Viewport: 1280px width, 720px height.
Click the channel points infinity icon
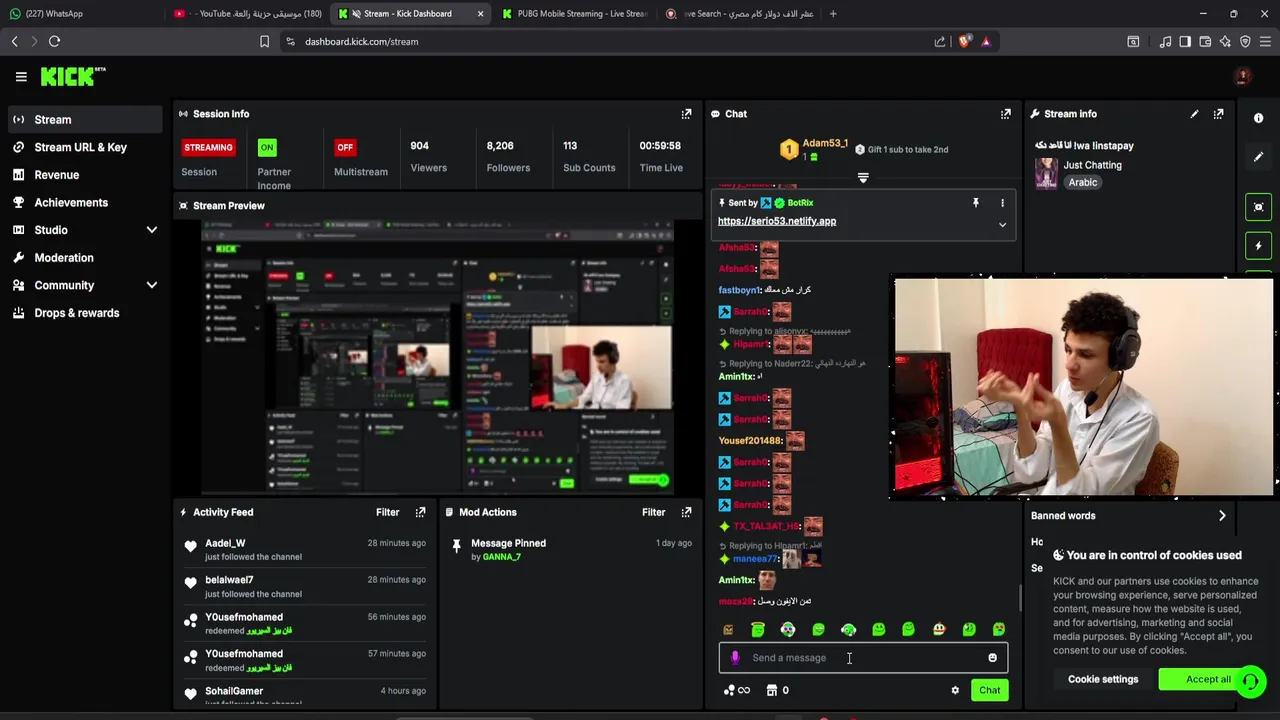click(737, 690)
